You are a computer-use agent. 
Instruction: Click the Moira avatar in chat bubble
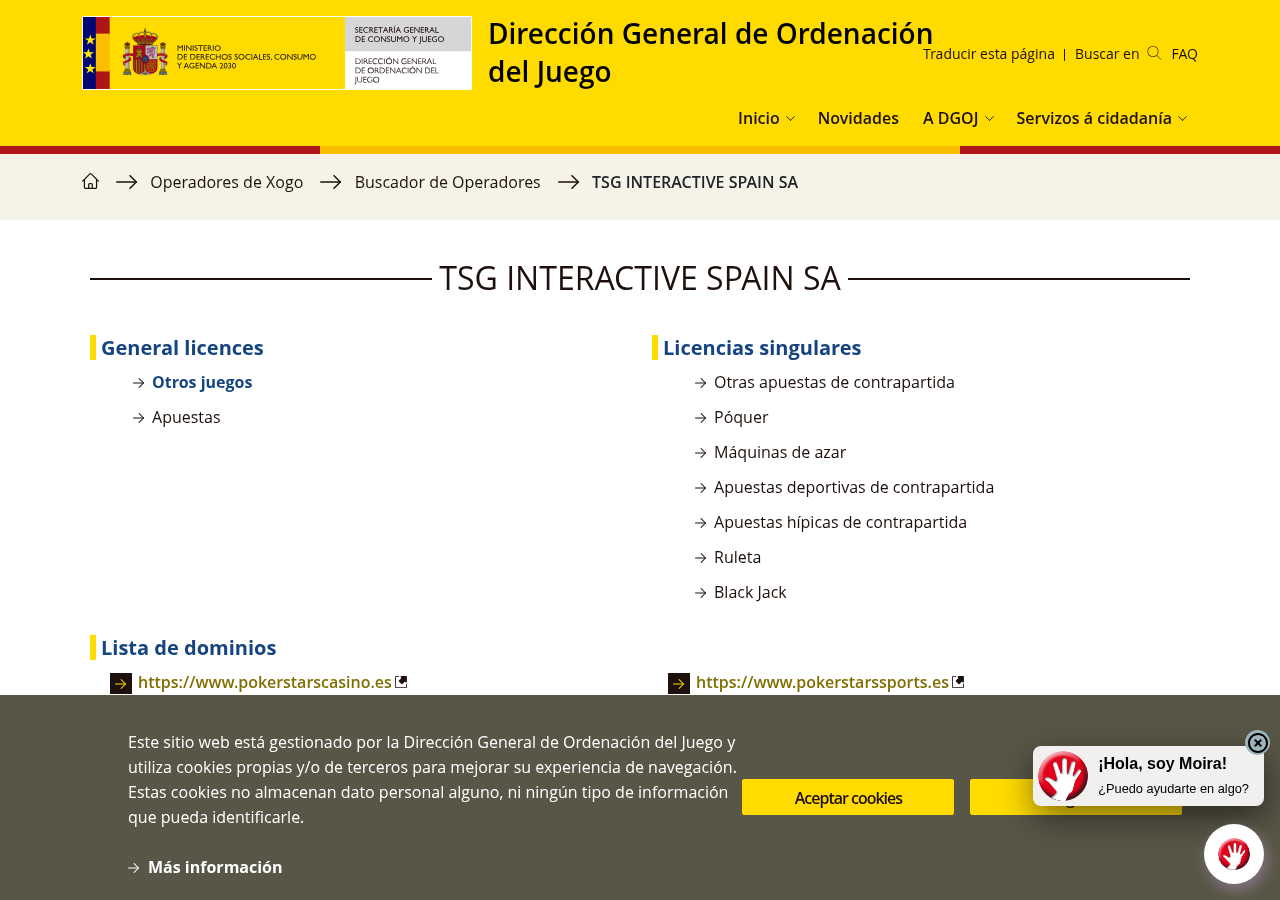point(1063,776)
